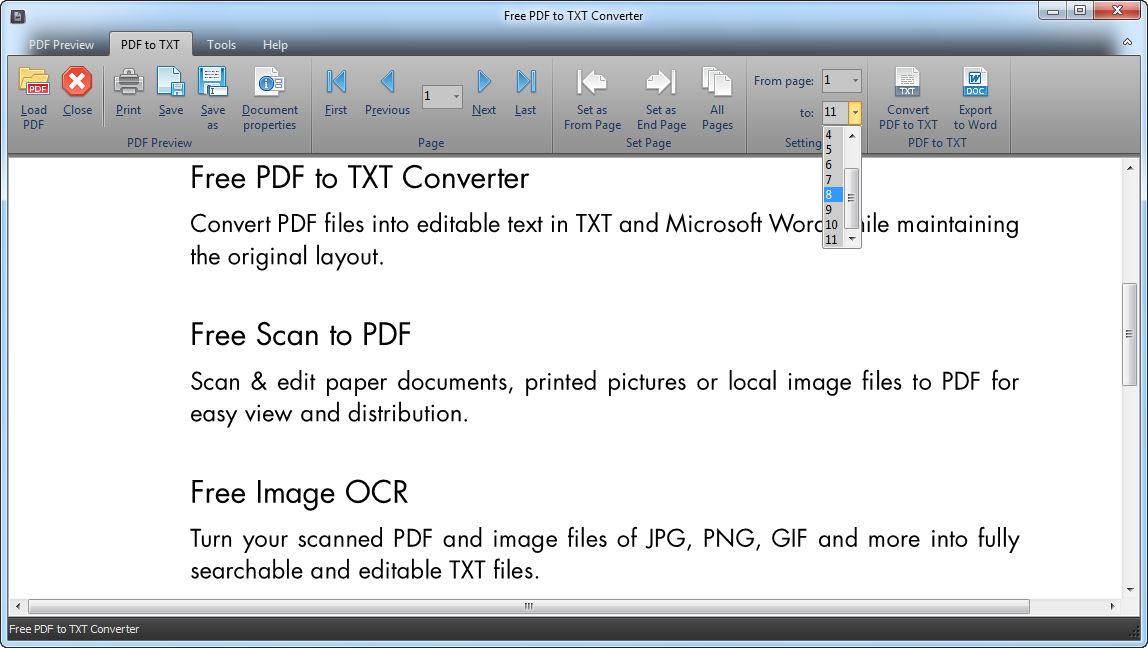
Task: Select All Pages
Action: coord(717,84)
